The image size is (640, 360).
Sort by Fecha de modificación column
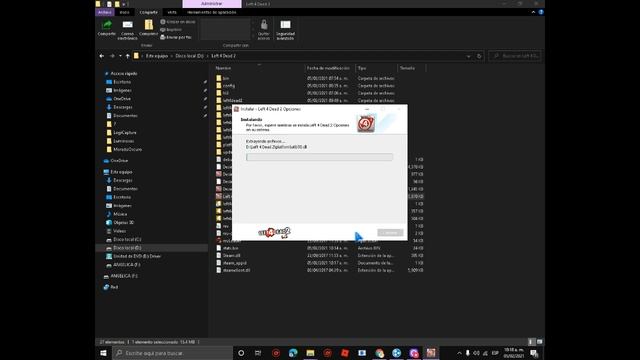pyautogui.click(x=328, y=68)
